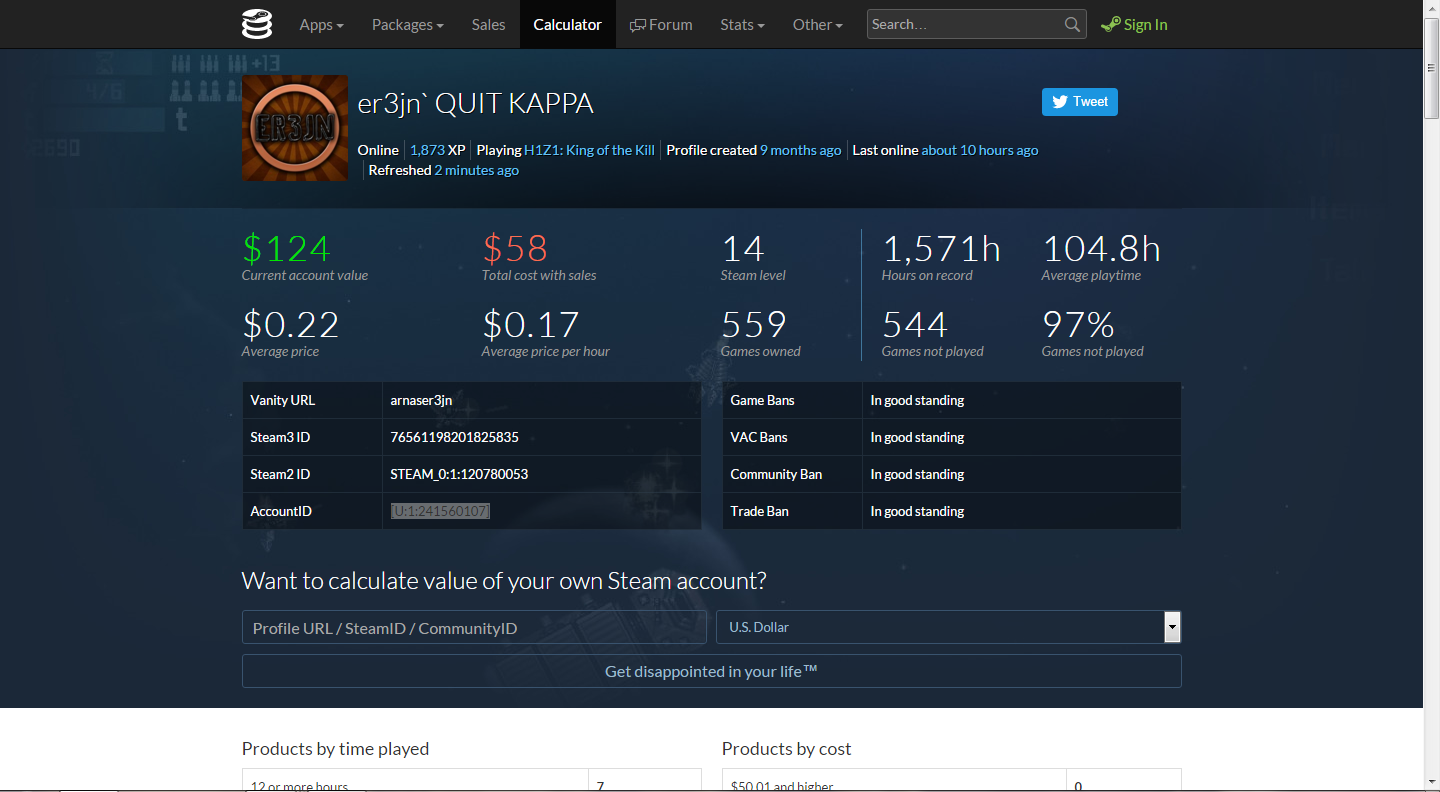Open H1Z1: King of the Kill link
Image resolution: width=1440 pixels, height=792 pixels.
click(x=590, y=150)
